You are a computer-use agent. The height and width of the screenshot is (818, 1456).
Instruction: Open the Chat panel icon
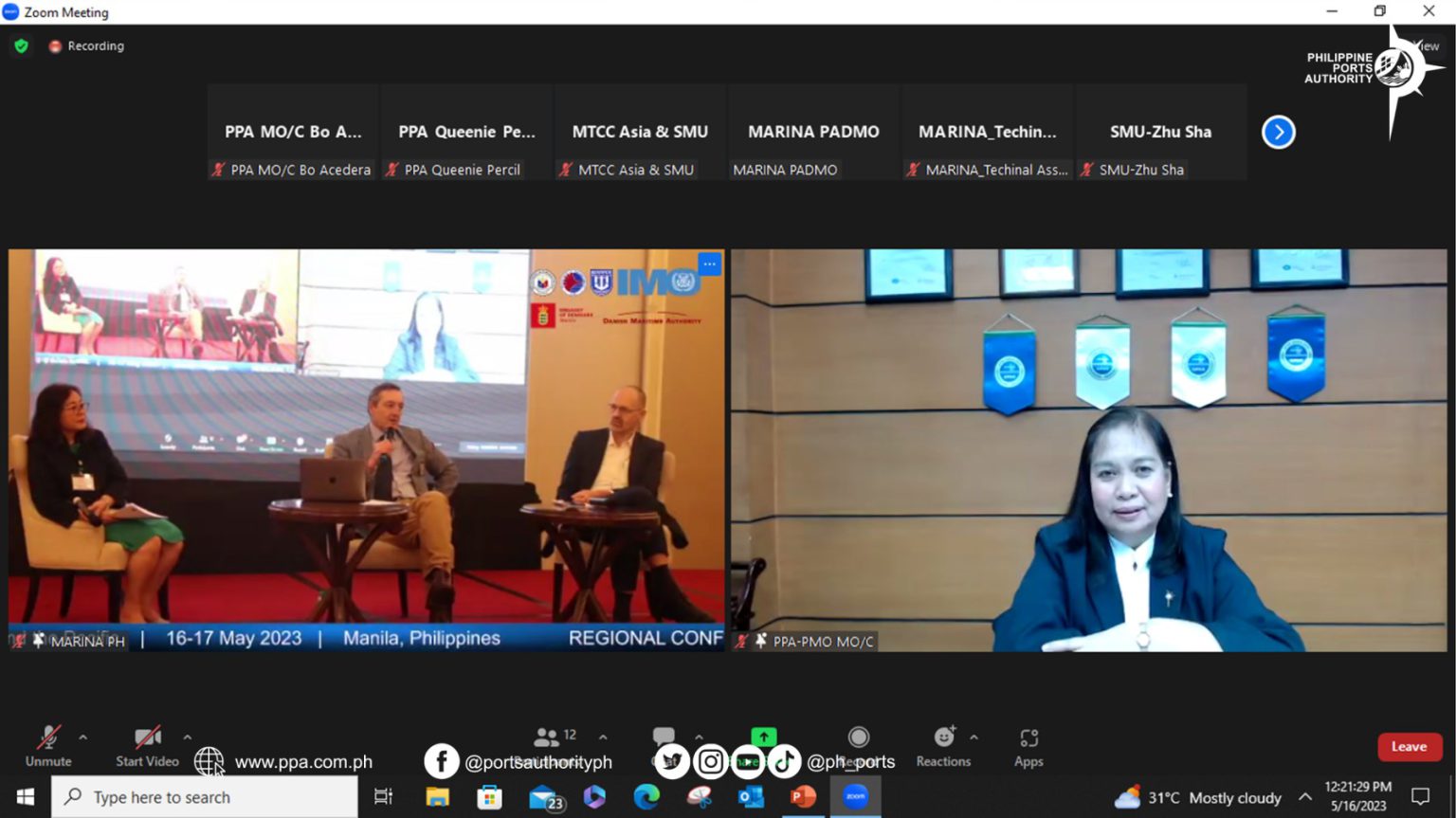(x=664, y=736)
